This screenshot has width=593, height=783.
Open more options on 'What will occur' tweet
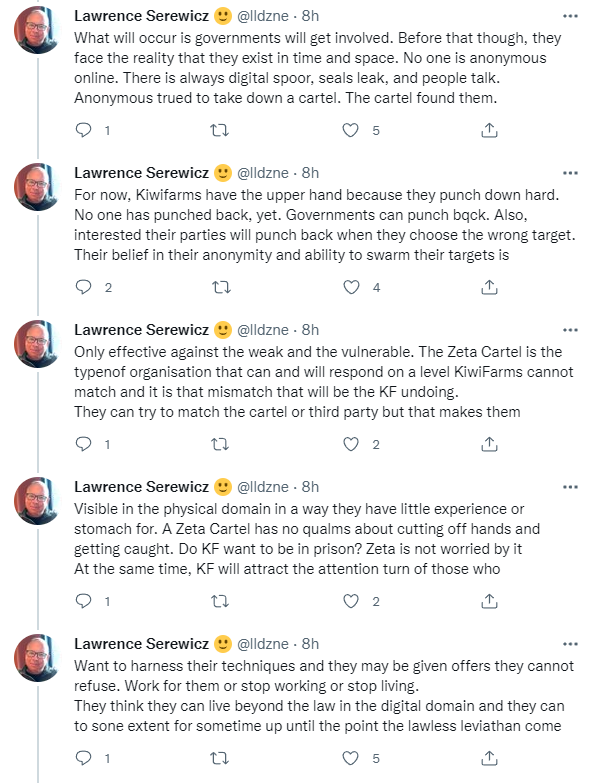[x=570, y=16]
